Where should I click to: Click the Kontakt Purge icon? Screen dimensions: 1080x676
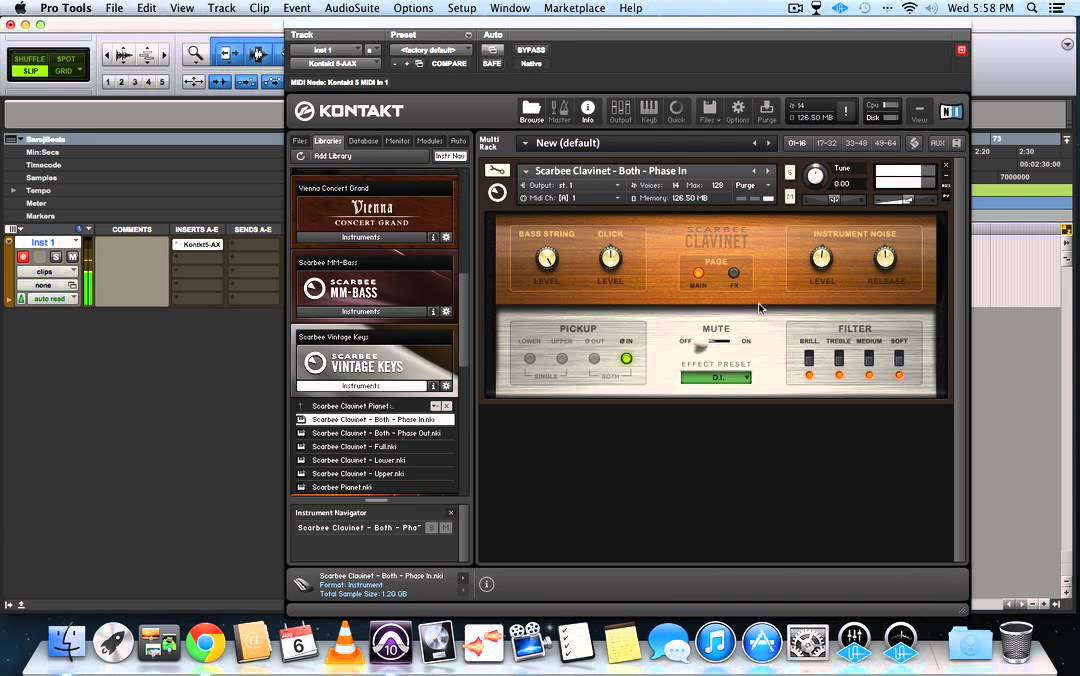tap(767, 111)
